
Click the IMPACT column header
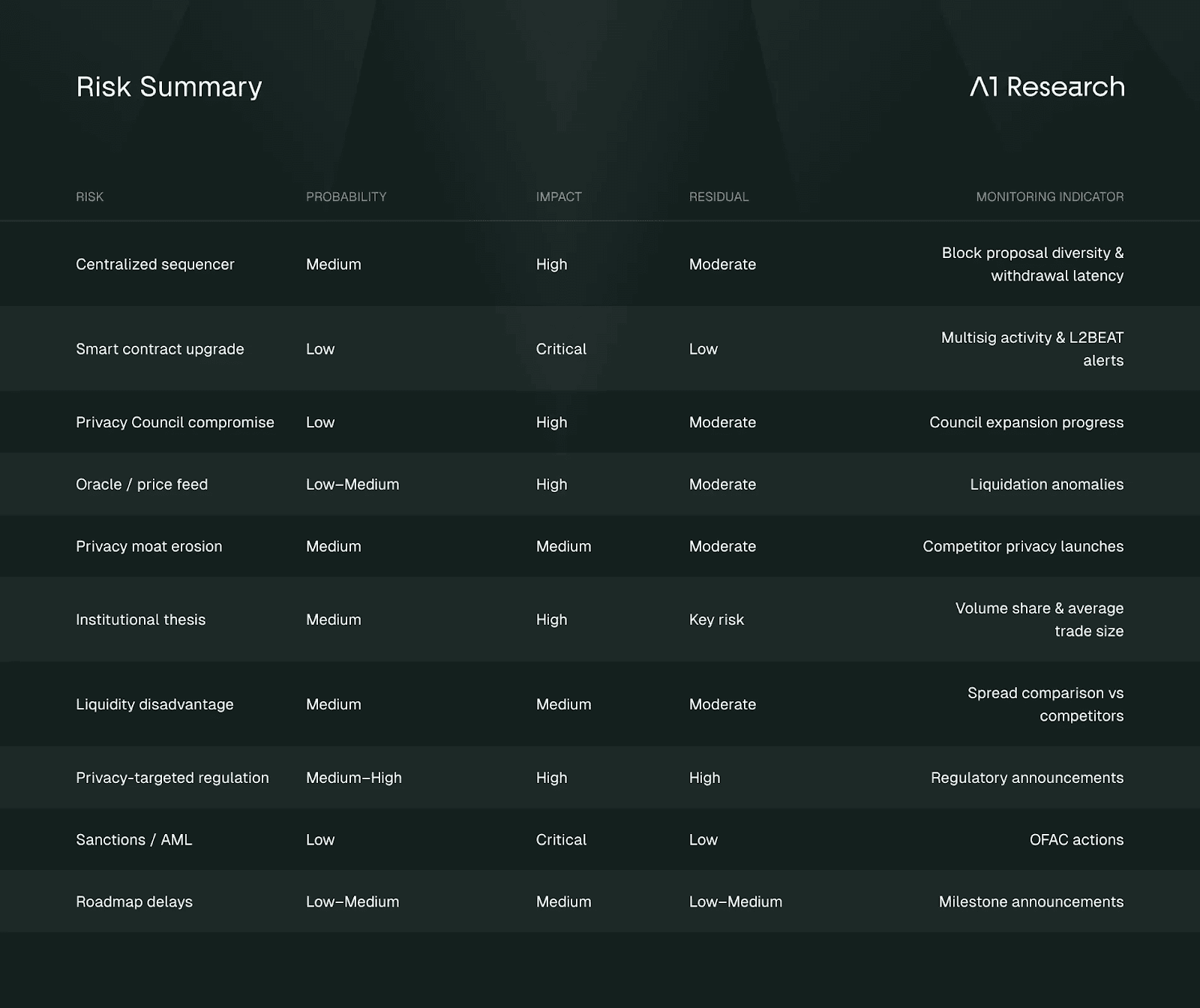pos(559,196)
